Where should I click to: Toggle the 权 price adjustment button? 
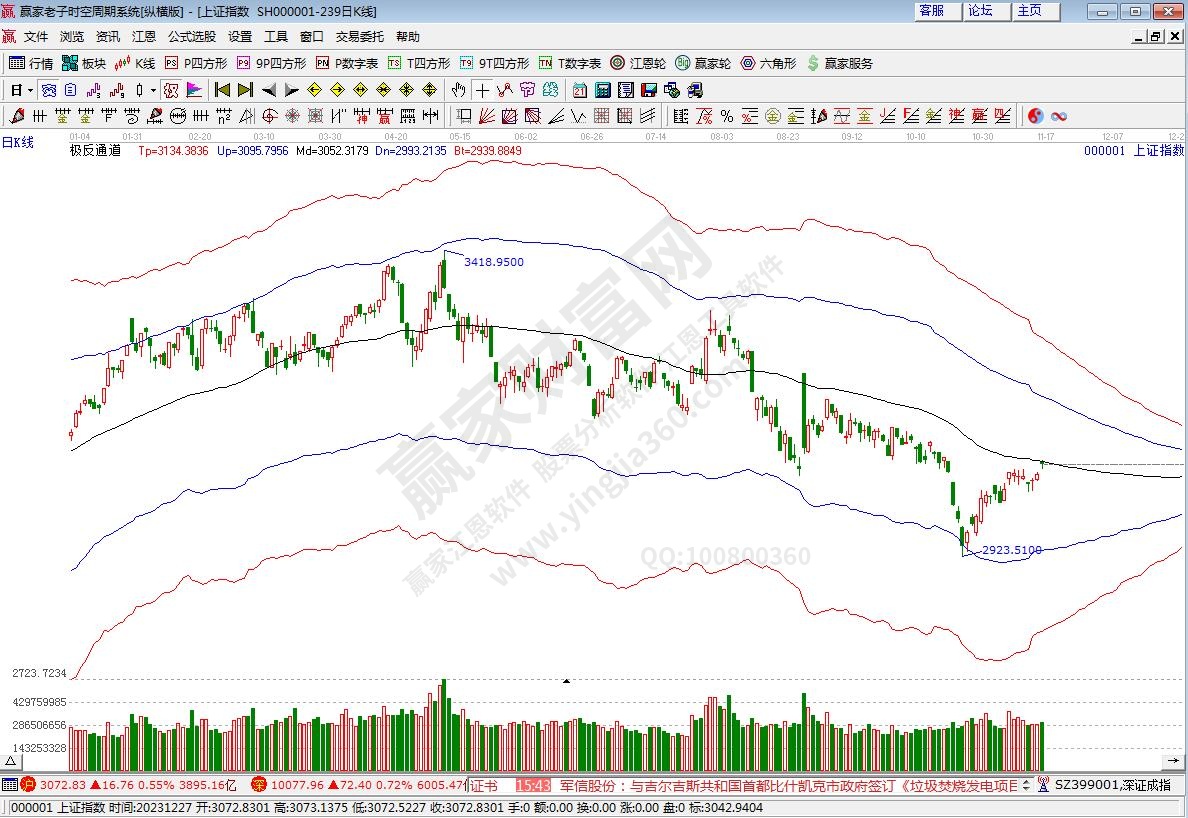170,89
